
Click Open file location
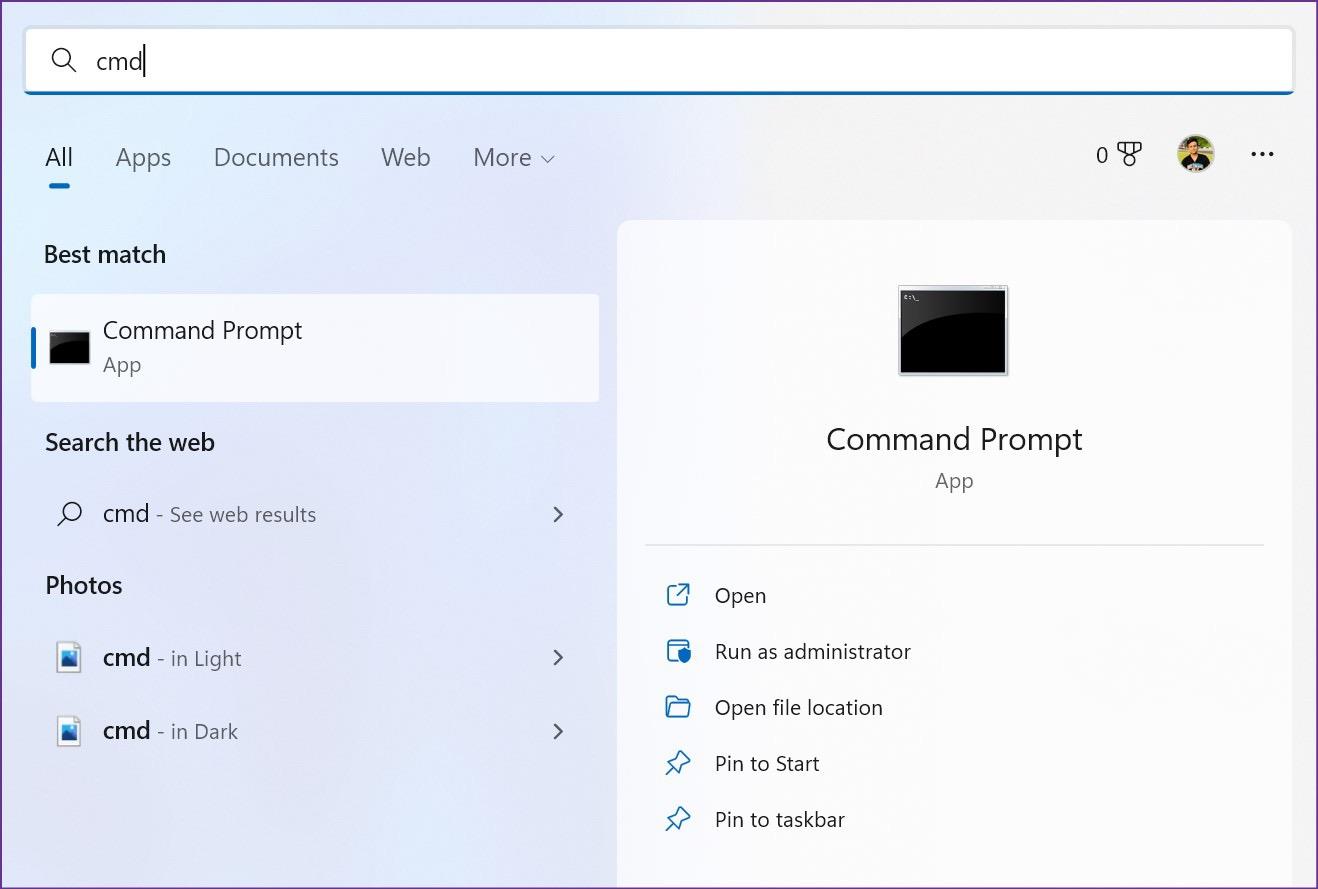point(798,707)
